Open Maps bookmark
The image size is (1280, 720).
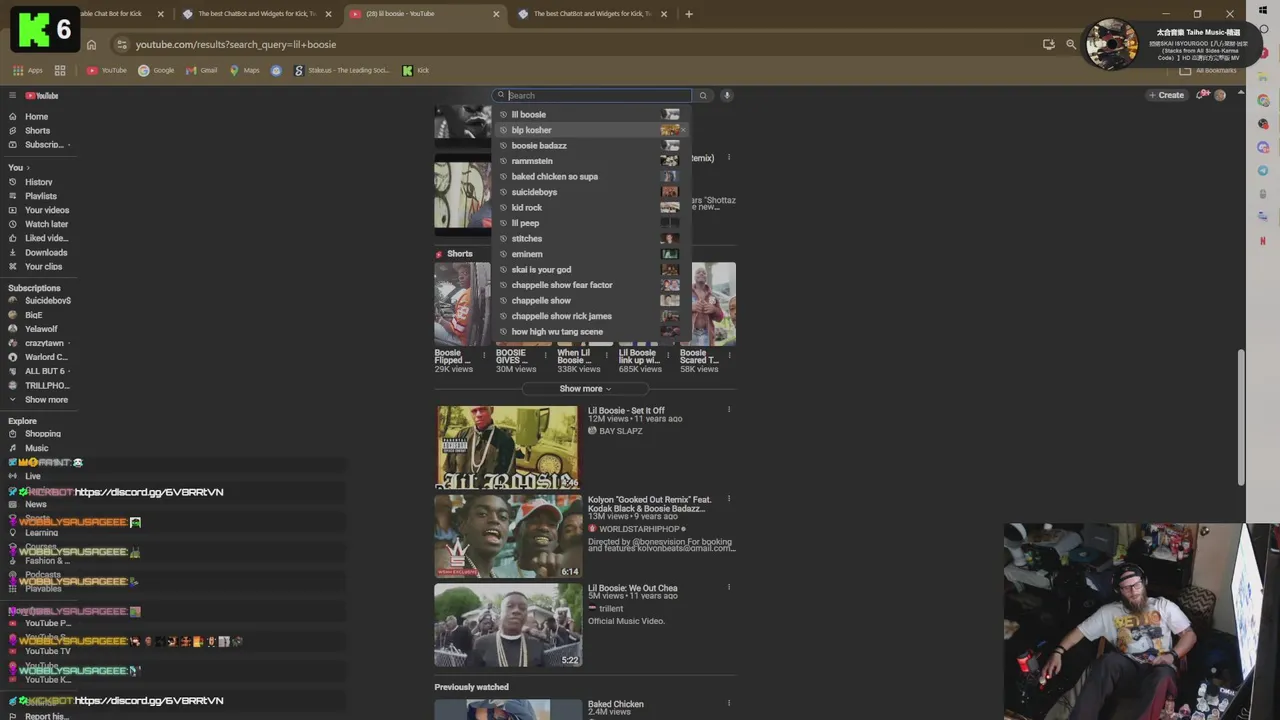pos(245,71)
